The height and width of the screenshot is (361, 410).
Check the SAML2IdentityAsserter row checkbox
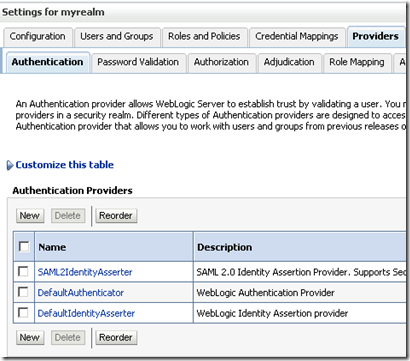[23, 271]
